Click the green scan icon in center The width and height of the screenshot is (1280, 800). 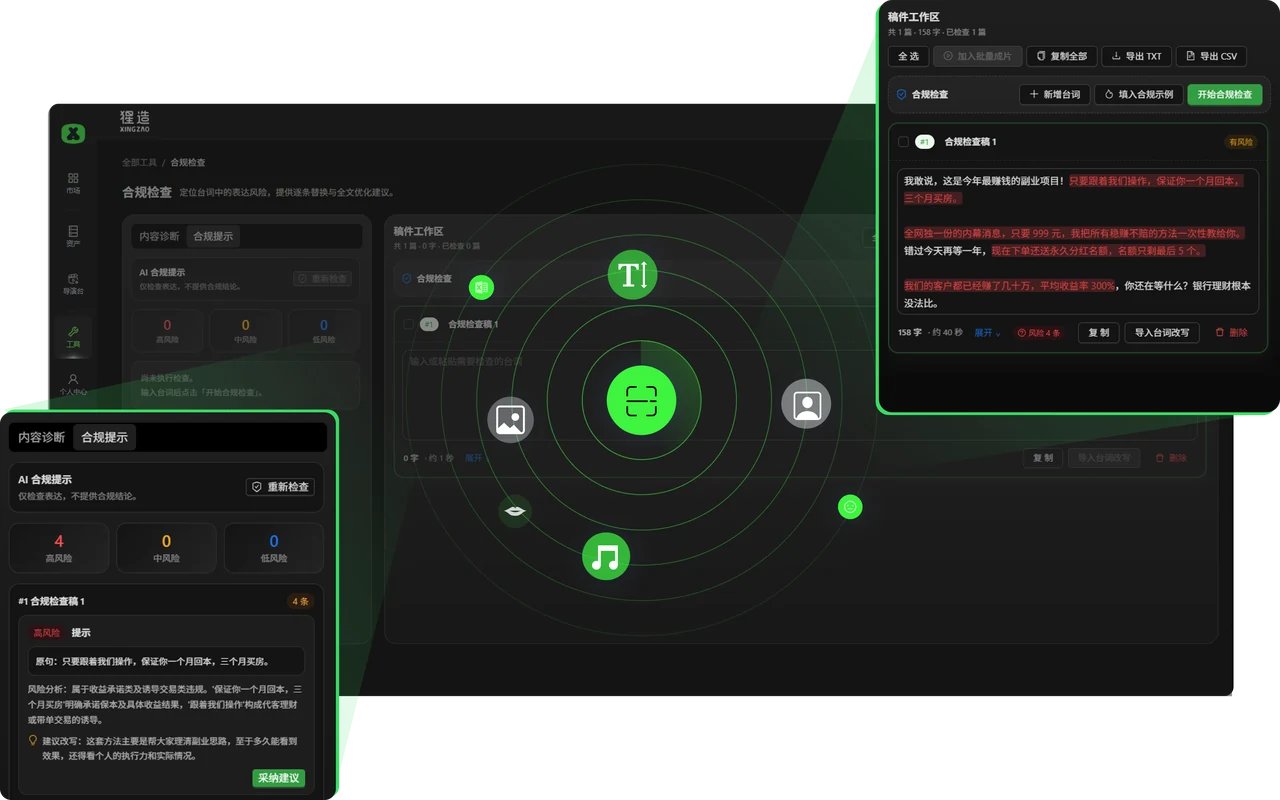point(641,401)
